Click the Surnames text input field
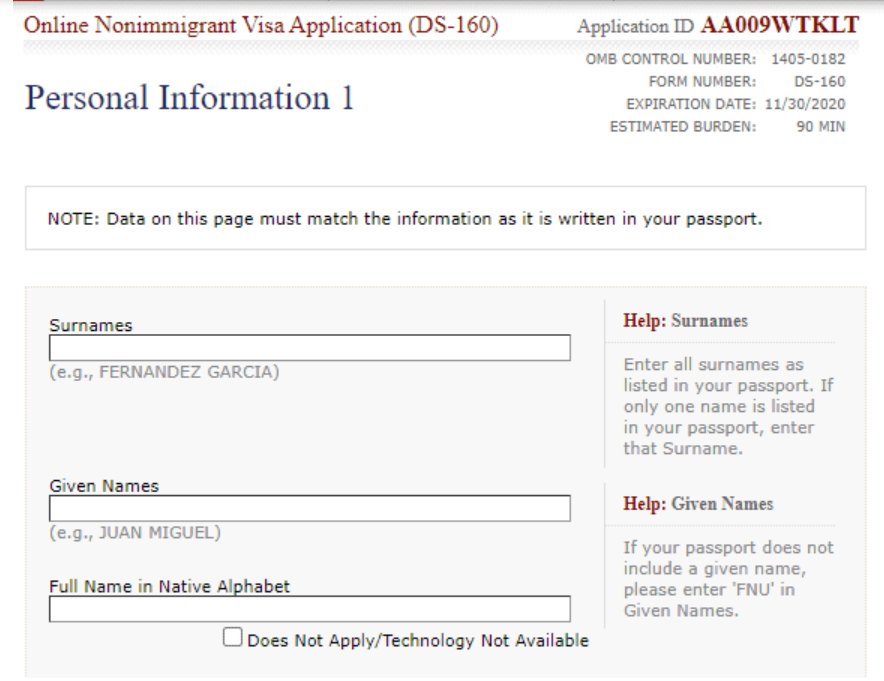Image resolution: width=884 pixels, height=681 pixels. (x=309, y=348)
